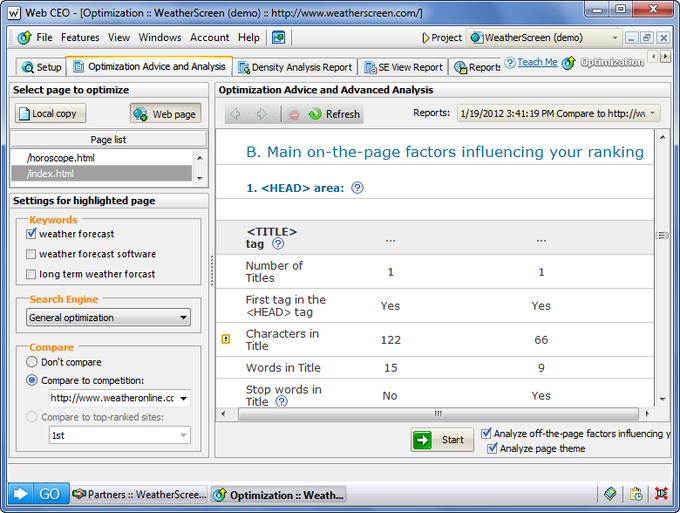Select /horoscope.html in page list
The width and height of the screenshot is (680, 513).
pos(101,158)
